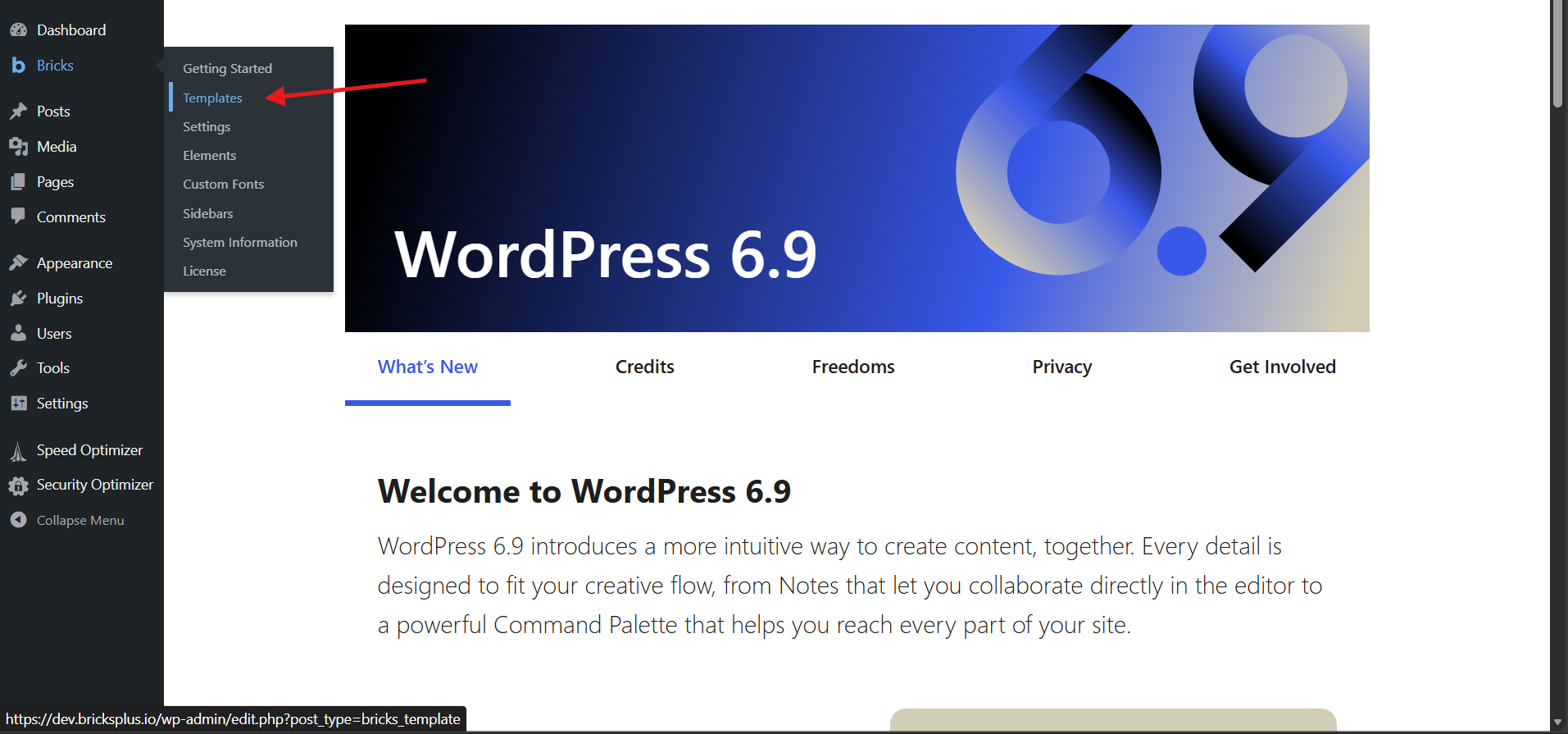Click the Collapse Menu arrow icon

click(x=18, y=520)
